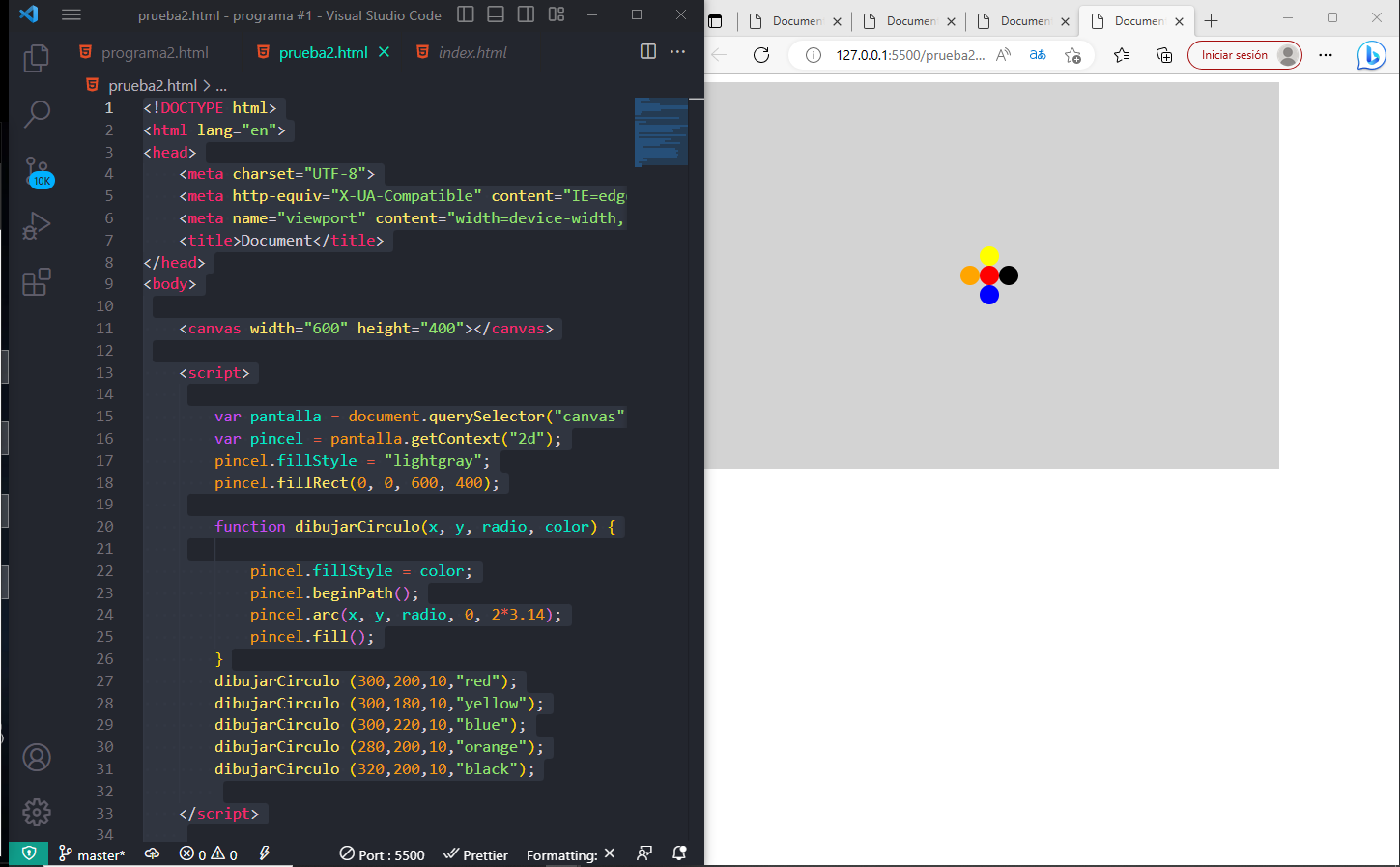Toggle the secondary side bar layout icon

pos(526,14)
